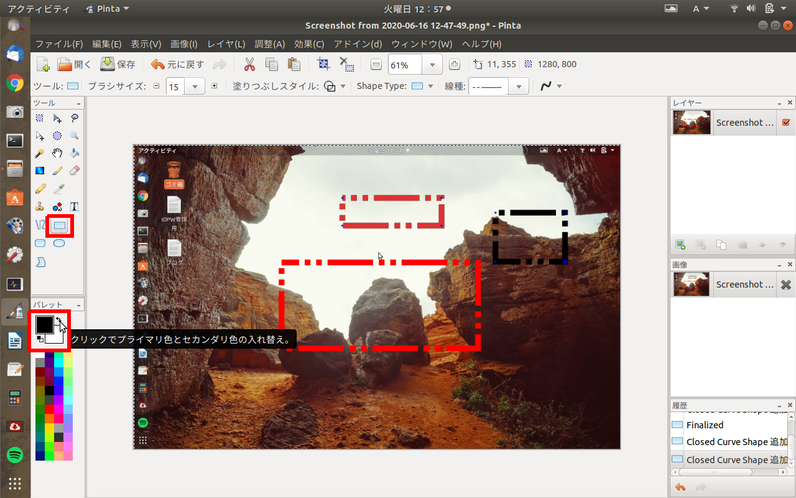Select the Eraser tool

[75, 171]
